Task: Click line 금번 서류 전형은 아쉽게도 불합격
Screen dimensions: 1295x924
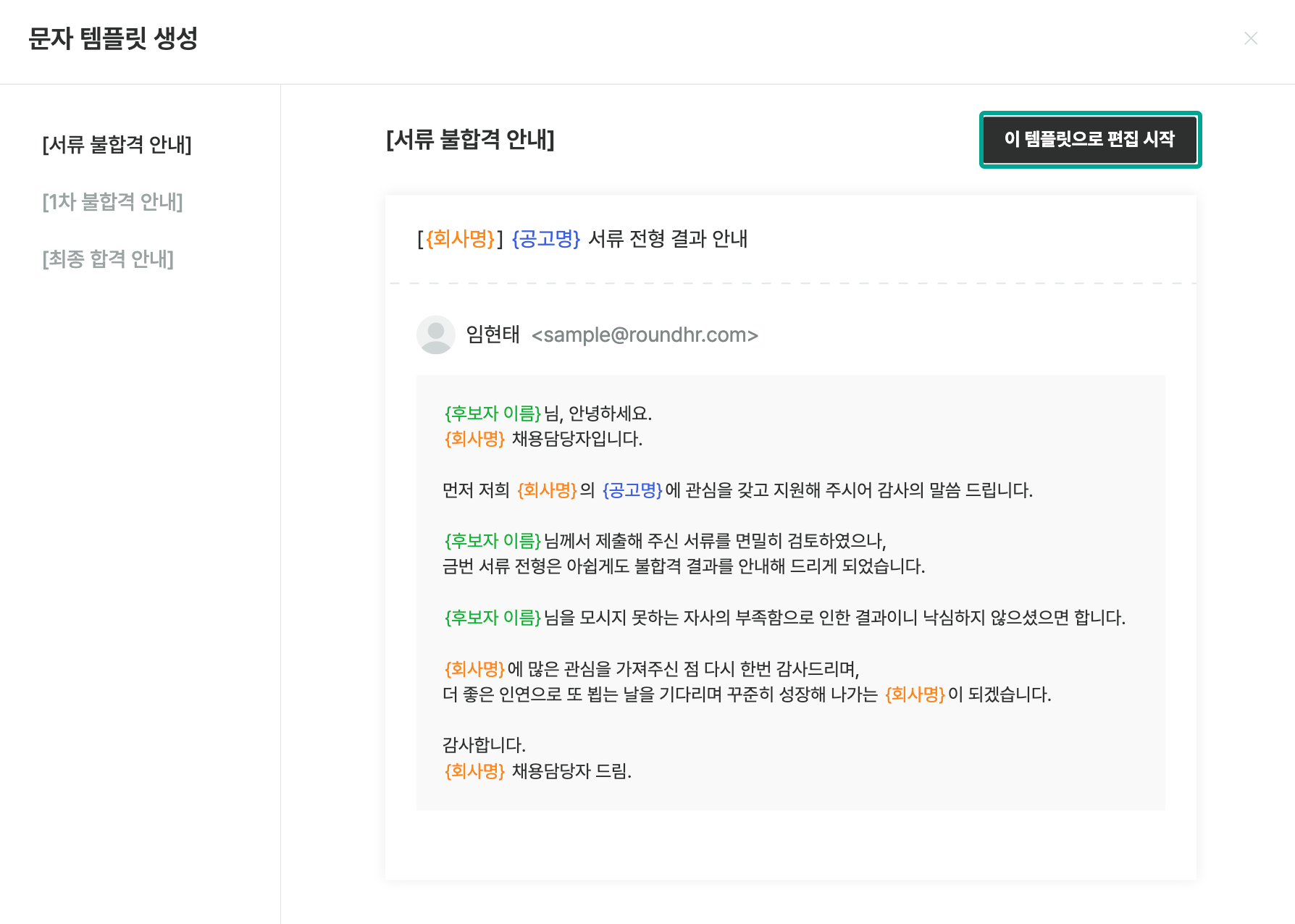Action: click(x=684, y=566)
